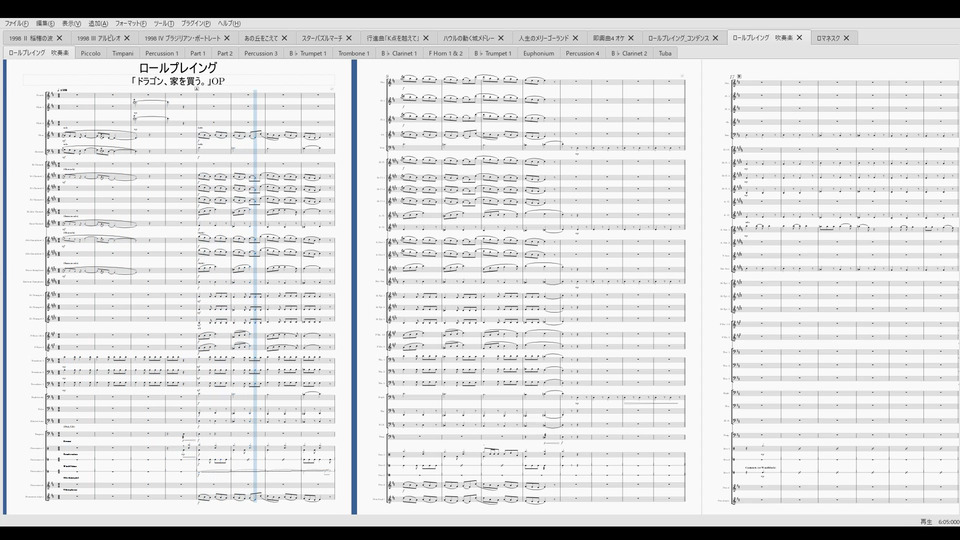The image size is (960, 540).
Task: Open the Part 2 tab
Action: pos(225,53)
